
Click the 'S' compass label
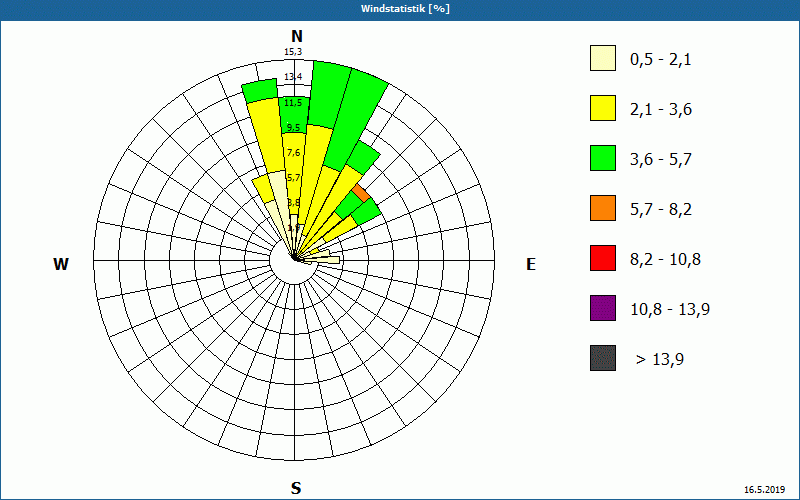point(296,488)
